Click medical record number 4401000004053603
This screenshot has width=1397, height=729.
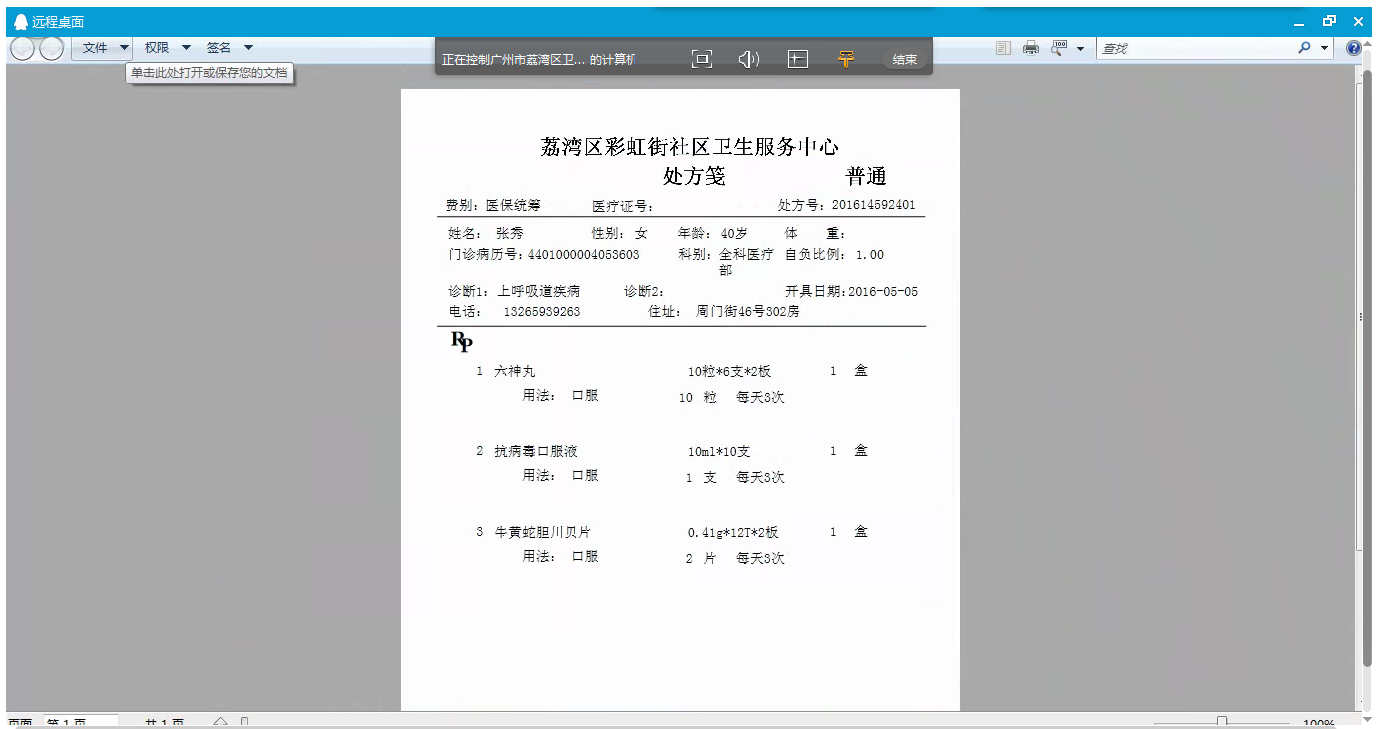583,255
